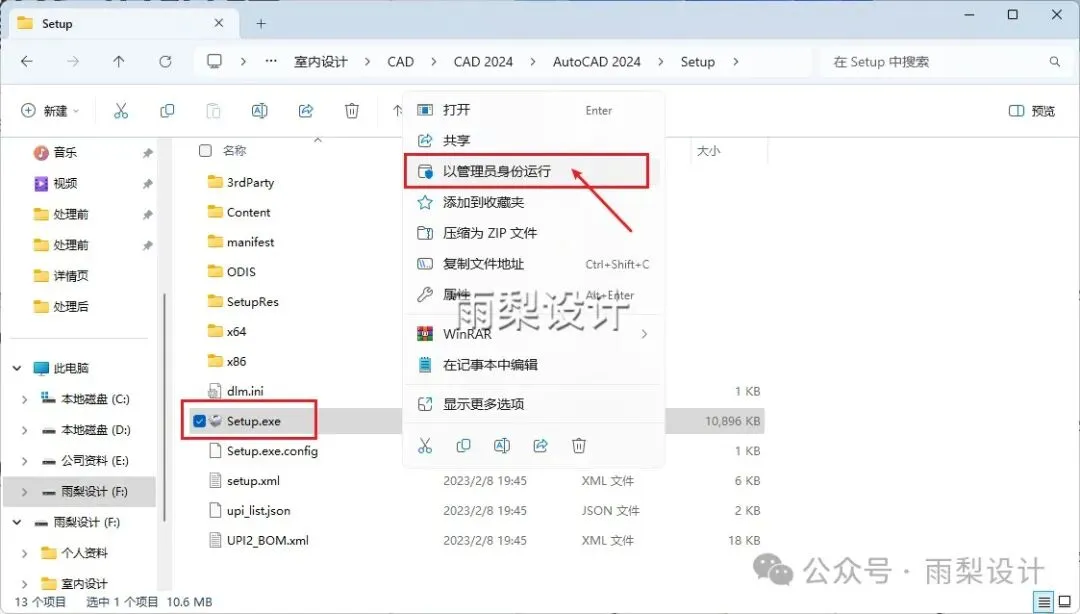The image size is (1080, 614).
Task: Click the search magnifier icon
Action: tap(1055, 62)
